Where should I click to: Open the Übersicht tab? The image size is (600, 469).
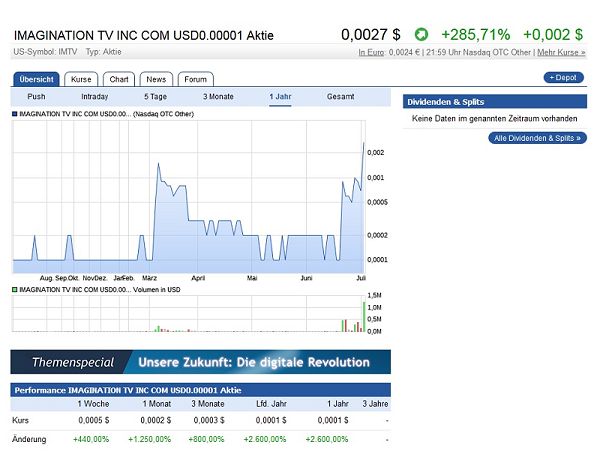(37, 79)
